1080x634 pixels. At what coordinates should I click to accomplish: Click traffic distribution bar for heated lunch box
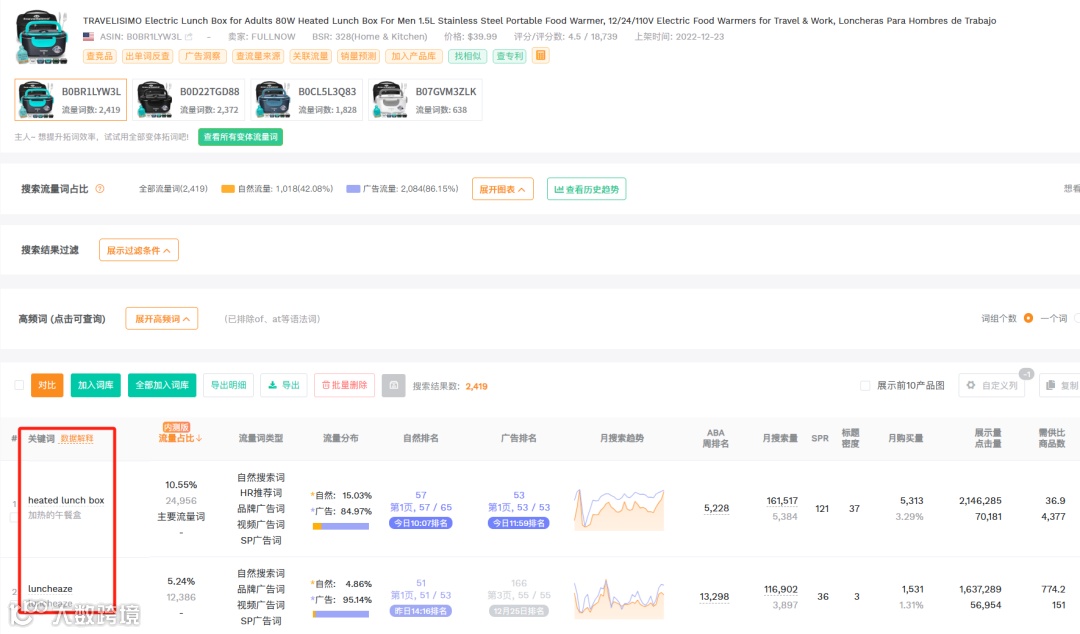click(x=341, y=526)
